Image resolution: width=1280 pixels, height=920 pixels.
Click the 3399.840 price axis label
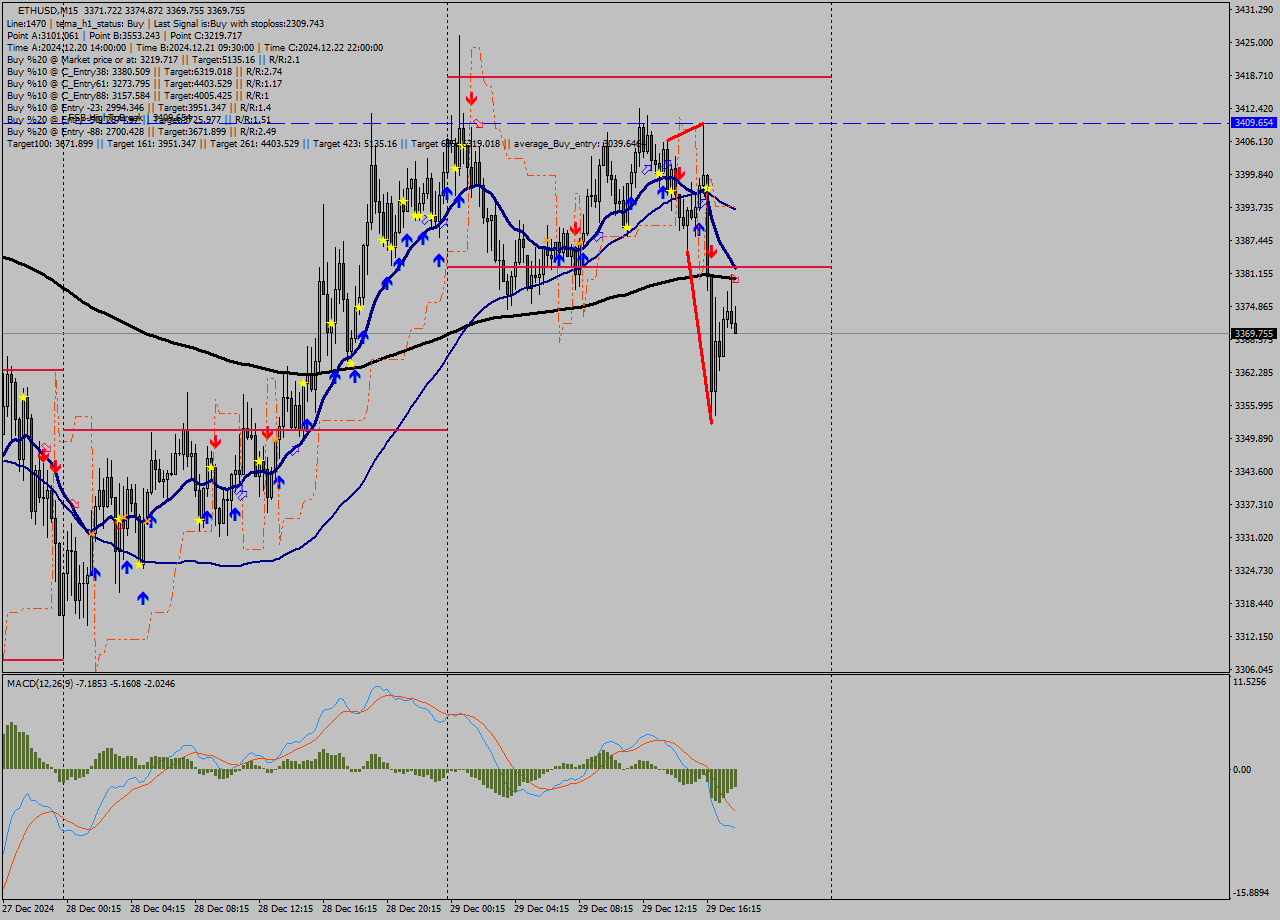coord(1253,174)
